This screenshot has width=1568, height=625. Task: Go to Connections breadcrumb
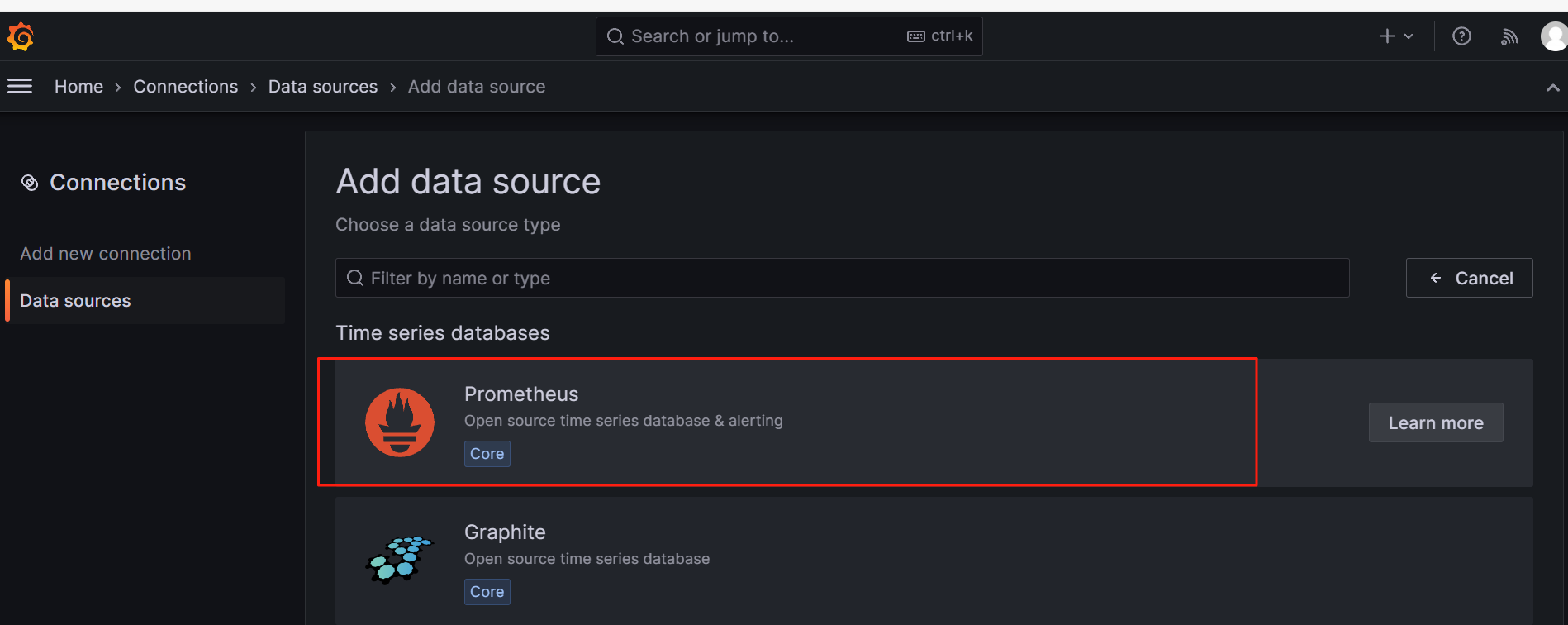pos(186,87)
